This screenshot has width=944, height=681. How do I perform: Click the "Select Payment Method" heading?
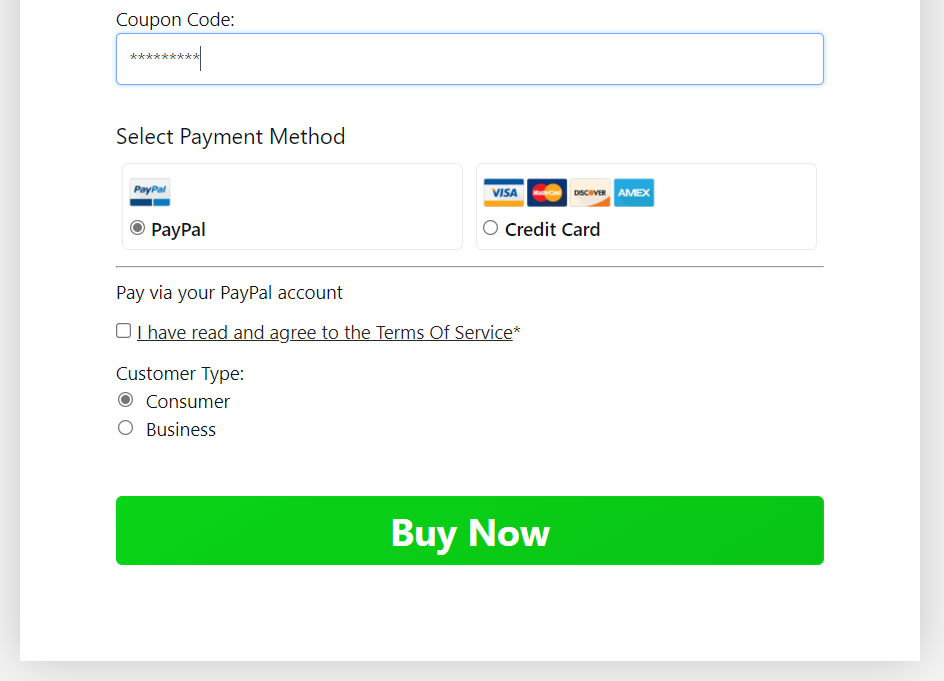click(230, 137)
